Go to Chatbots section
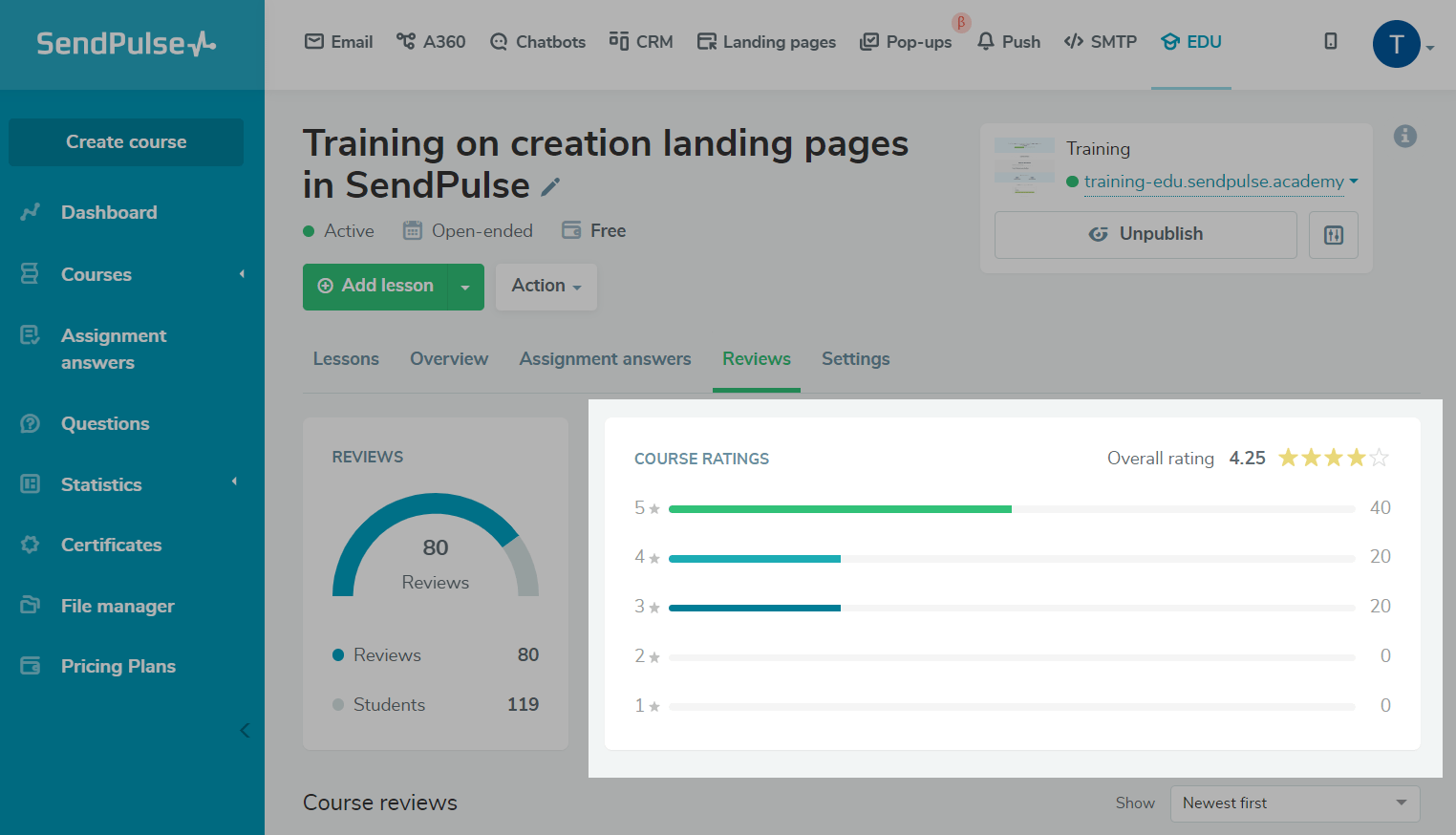 tap(537, 42)
